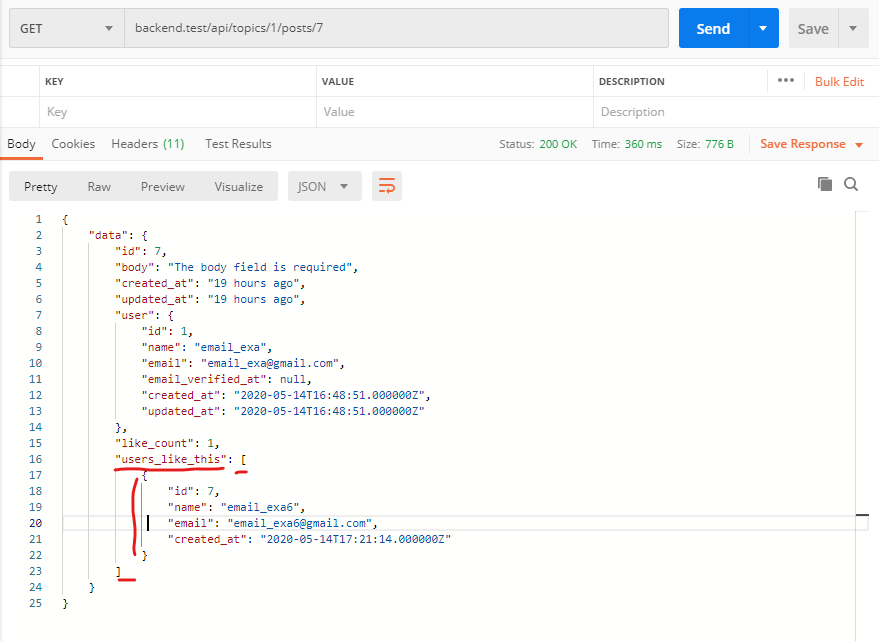
Task: Select the Raw view tab
Action: pos(99,187)
